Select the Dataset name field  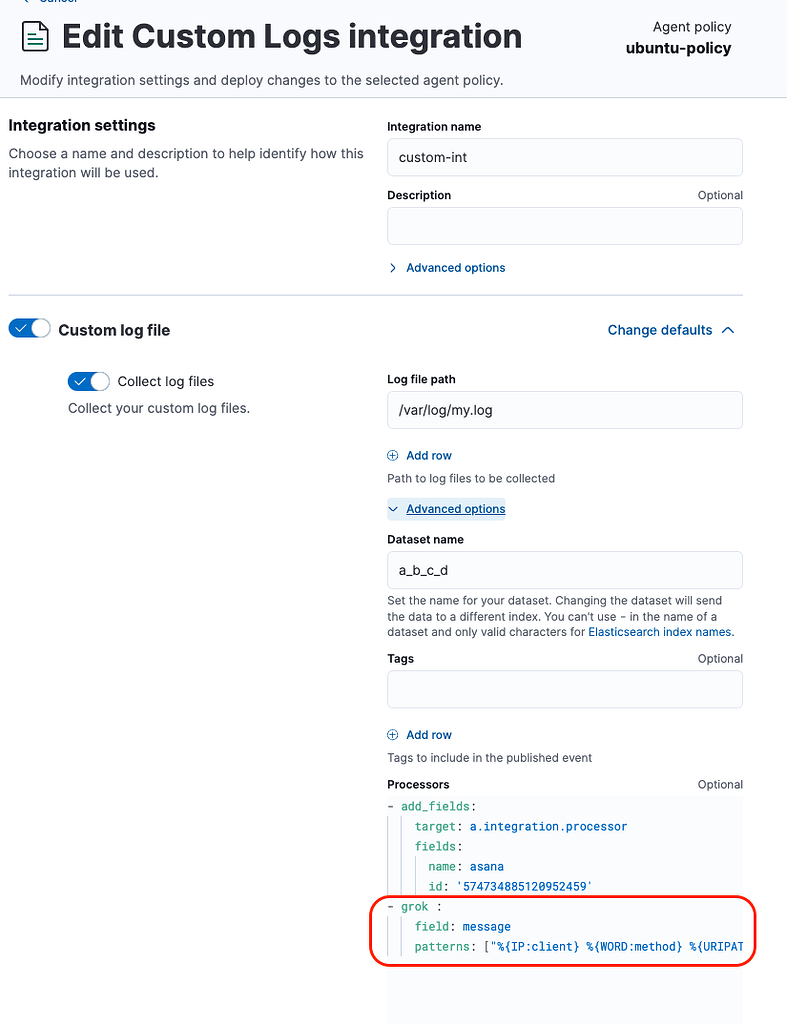tap(565, 570)
